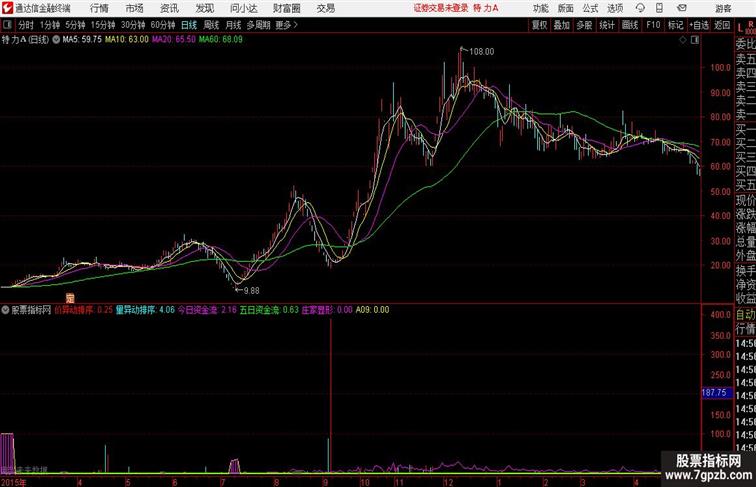Open the 问小达 menu
Image resolution: width=756 pixels, height=487 pixels.
(x=243, y=8)
